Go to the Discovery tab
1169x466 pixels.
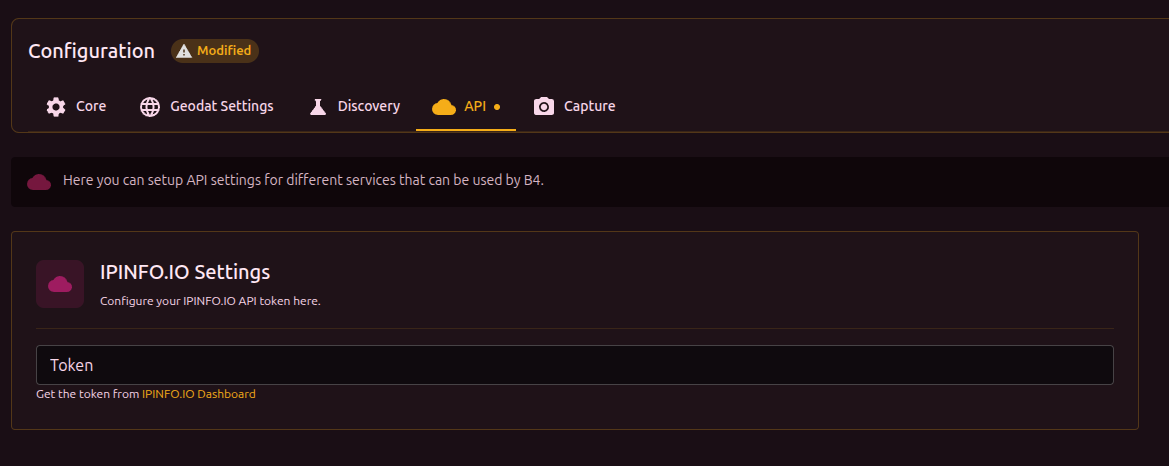click(x=368, y=106)
